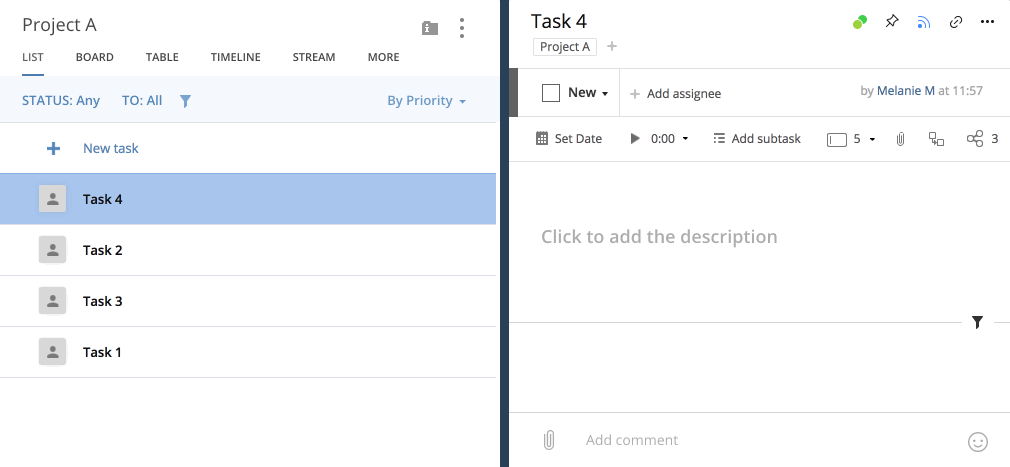Switch to the BOARD view tab
This screenshot has width=1010, height=467.
(x=95, y=57)
